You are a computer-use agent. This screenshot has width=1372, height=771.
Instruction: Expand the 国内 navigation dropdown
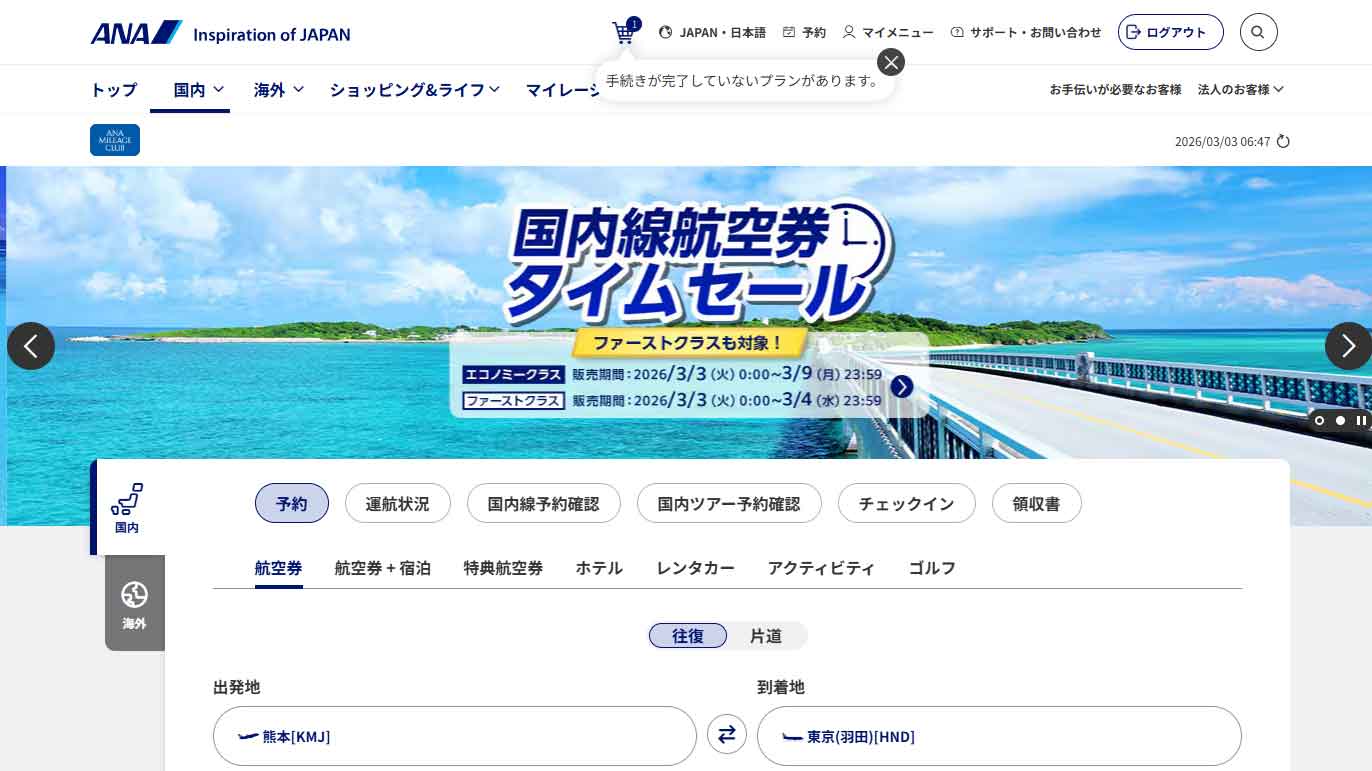[x=198, y=90]
